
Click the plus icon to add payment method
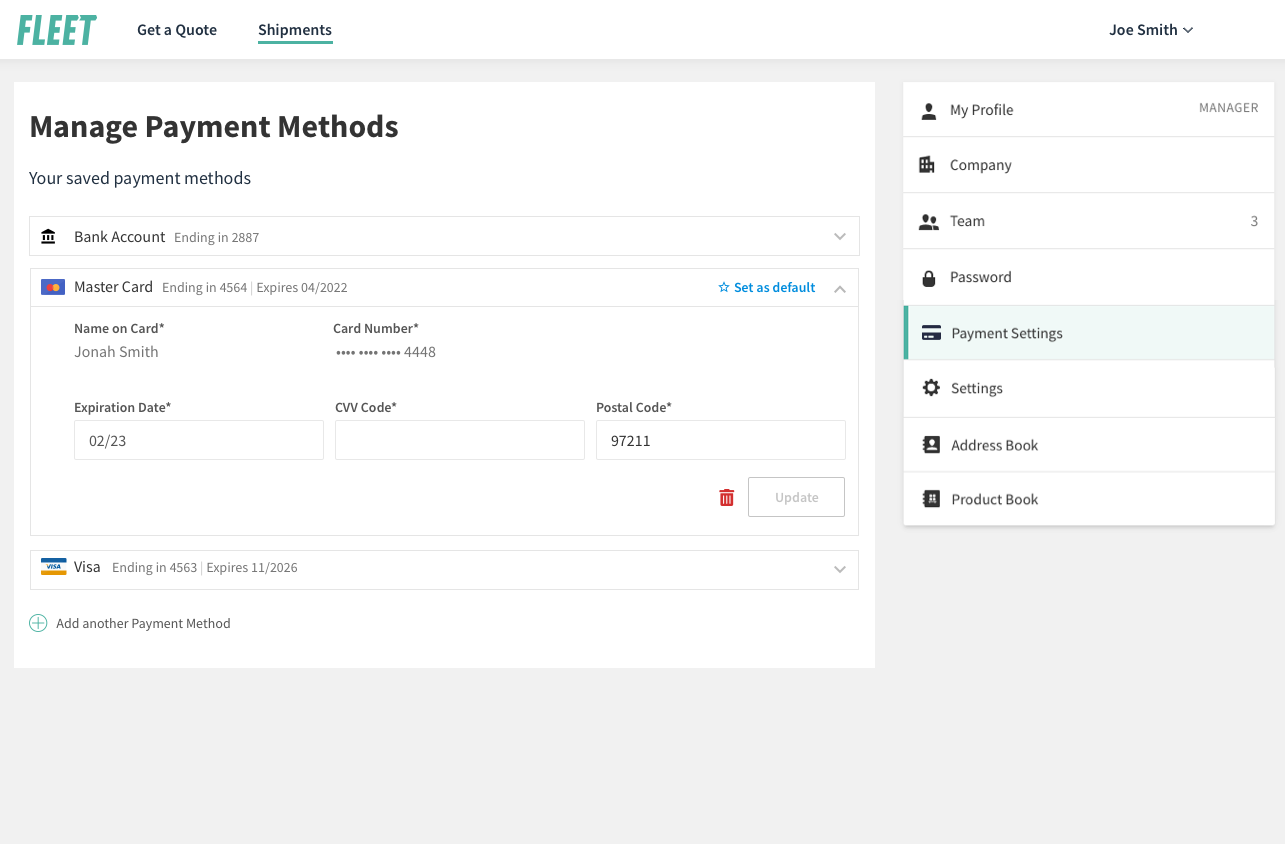pyautogui.click(x=38, y=623)
